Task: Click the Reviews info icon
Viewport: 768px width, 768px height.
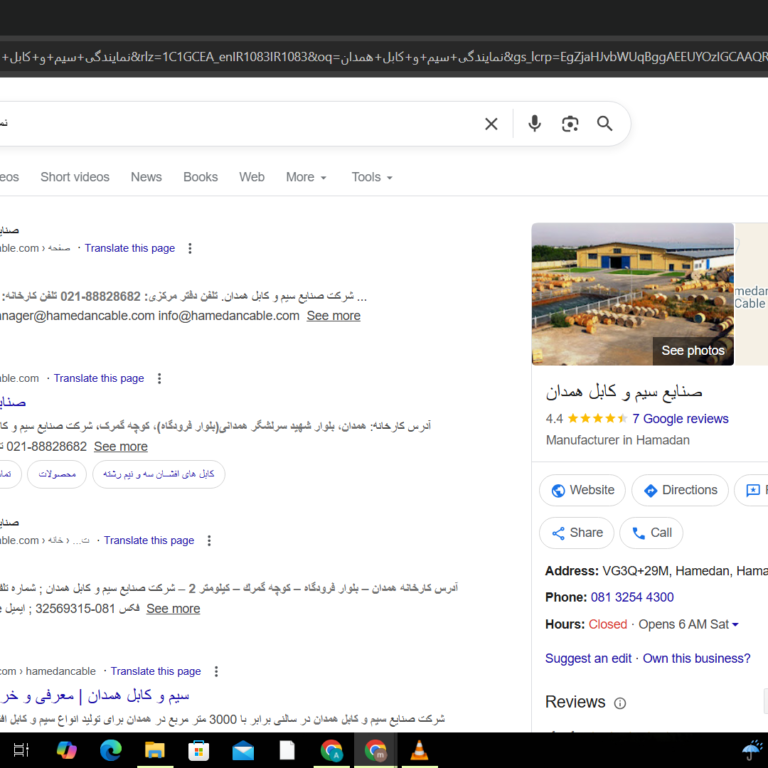Action: 620,703
